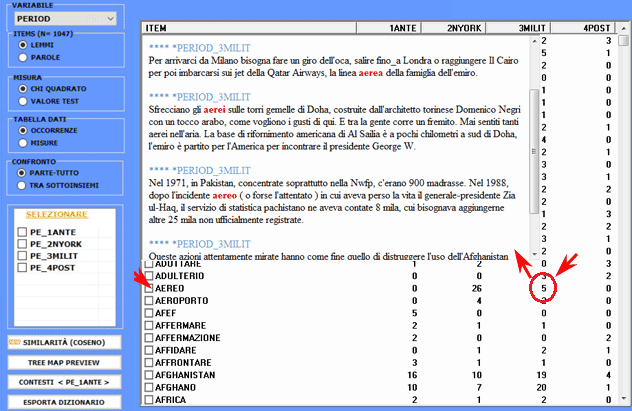Click AEREO 2NYORK value 26
The image size is (632, 411).
(x=477, y=289)
